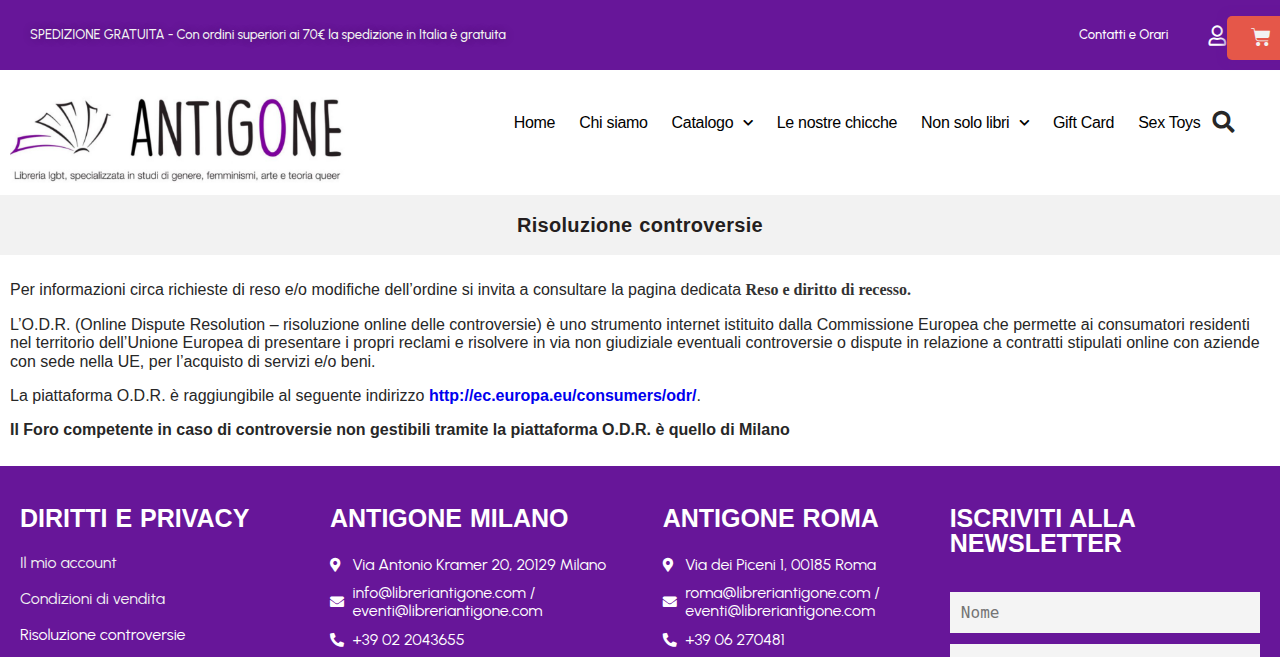
Task: Click the Diritti e Privacy footer heading
Action: click(134, 518)
